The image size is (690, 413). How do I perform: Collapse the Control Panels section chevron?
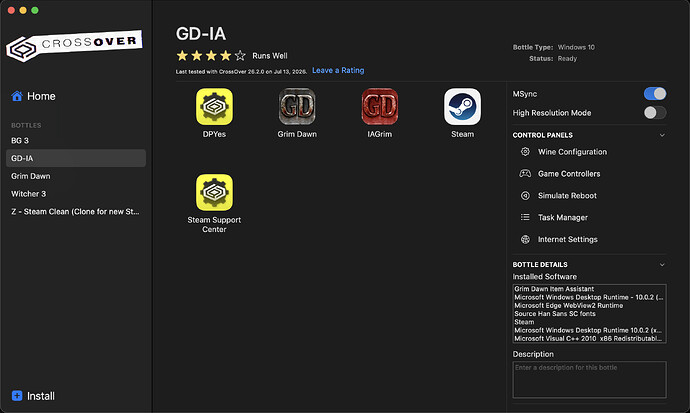click(x=662, y=135)
